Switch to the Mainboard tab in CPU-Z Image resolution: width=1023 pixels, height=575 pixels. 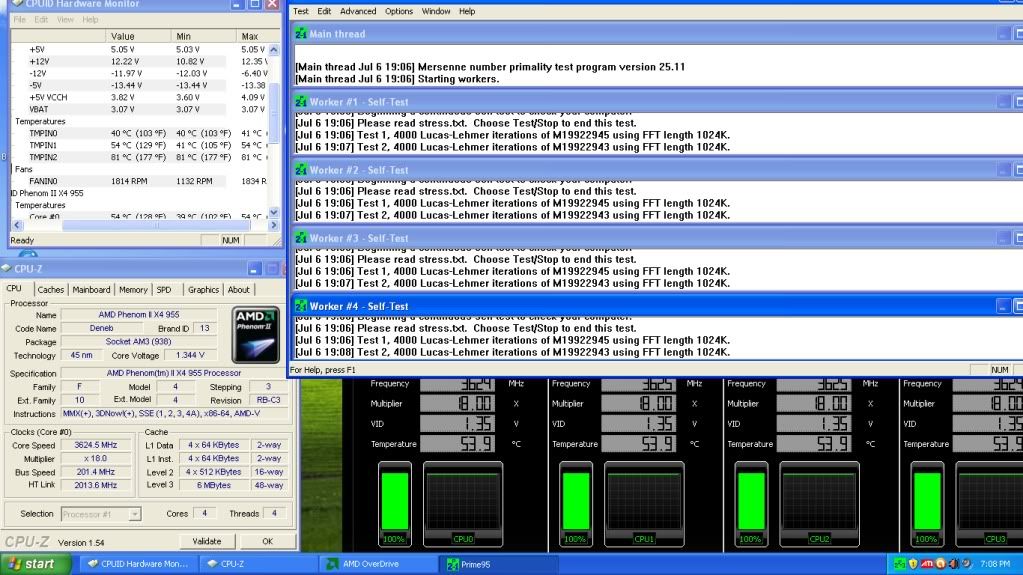[92, 290]
